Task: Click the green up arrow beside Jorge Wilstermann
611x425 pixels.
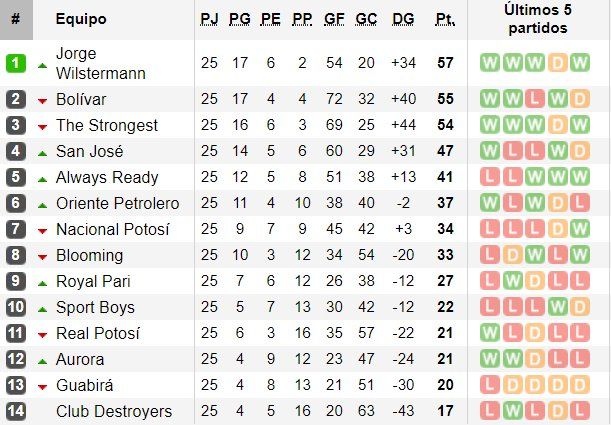Action: coord(42,64)
